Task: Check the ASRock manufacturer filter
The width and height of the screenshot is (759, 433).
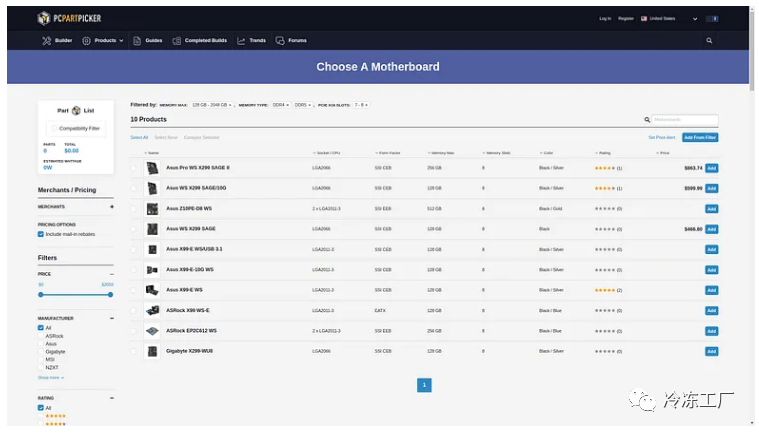Action: pos(41,336)
